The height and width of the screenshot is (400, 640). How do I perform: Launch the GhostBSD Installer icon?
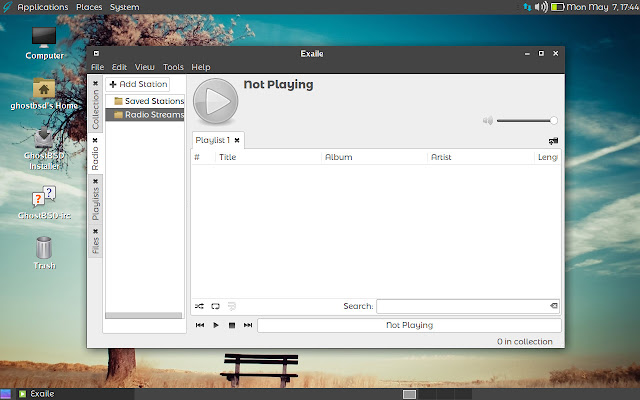coord(44,148)
